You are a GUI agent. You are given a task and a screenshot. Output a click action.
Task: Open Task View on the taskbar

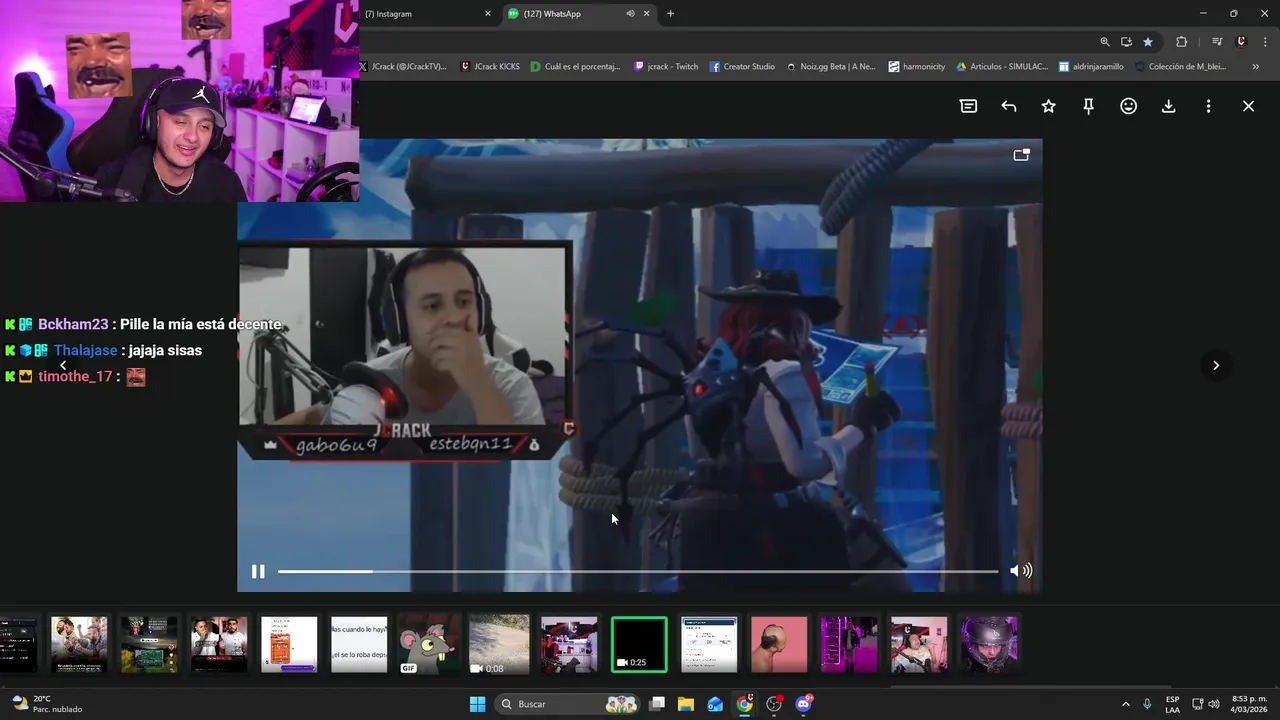pyautogui.click(x=657, y=704)
